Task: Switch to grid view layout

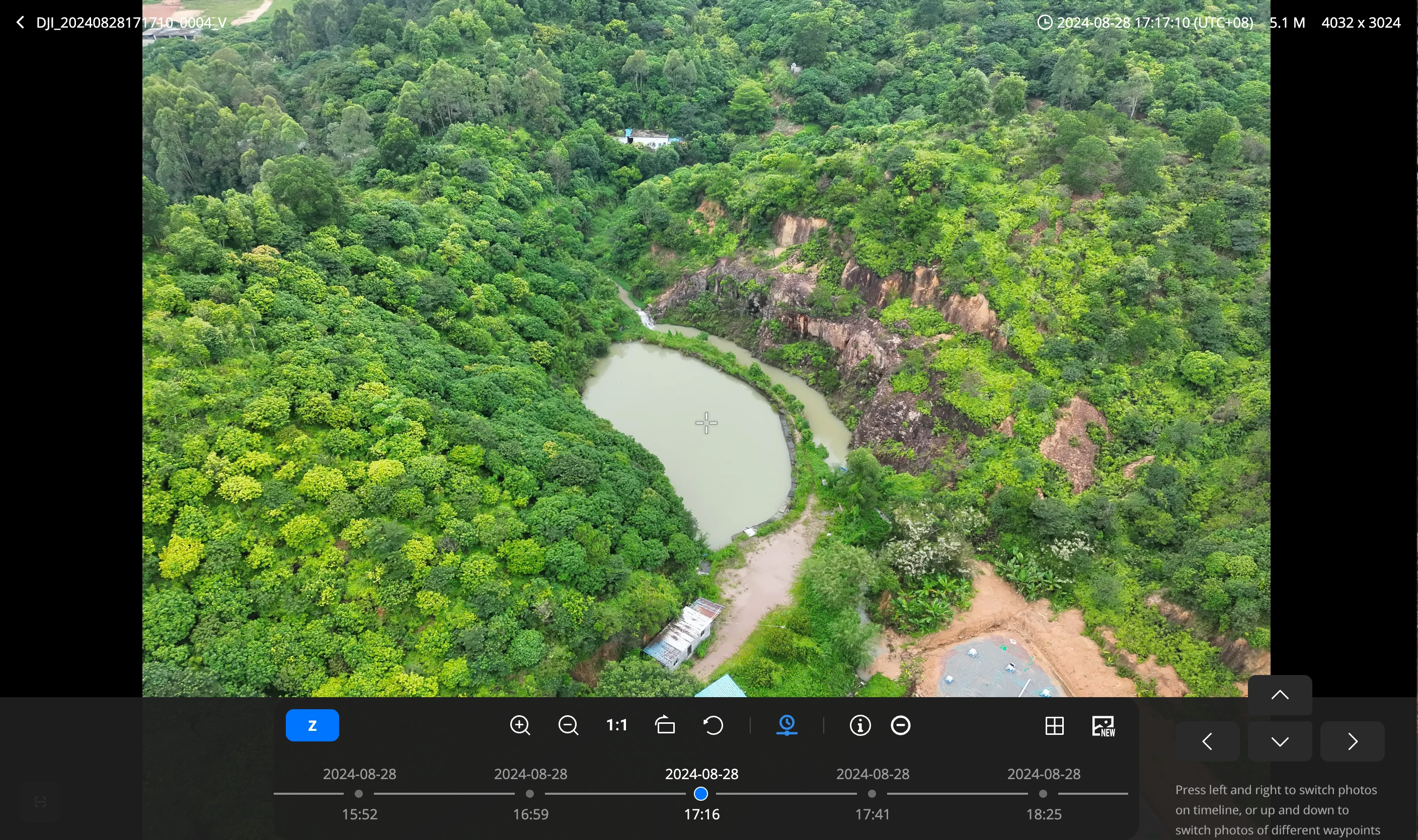Action: [x=1054, y=726]
